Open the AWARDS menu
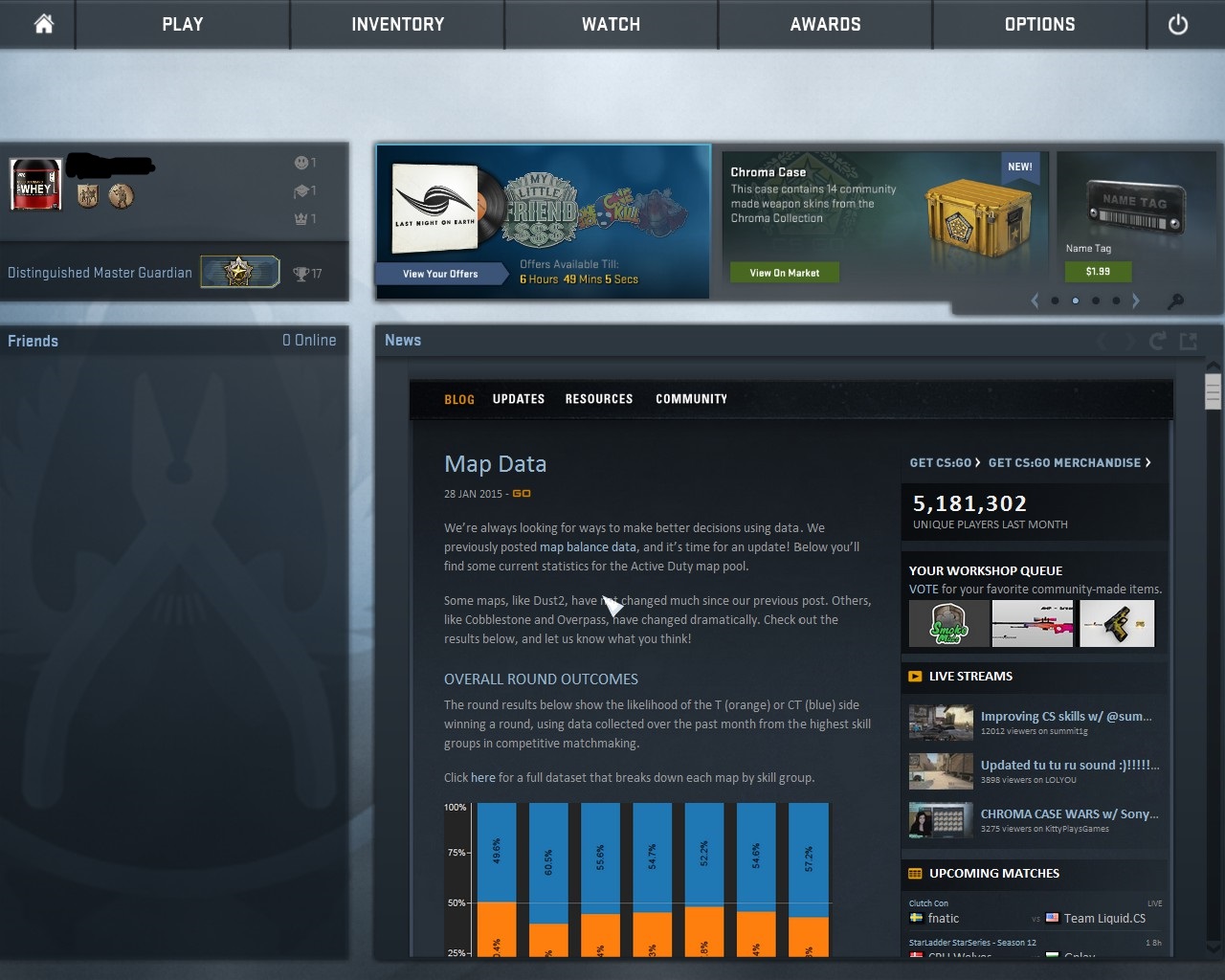Image resolution: width=1225 pixels, height=980 pixels. pos(825,24)
